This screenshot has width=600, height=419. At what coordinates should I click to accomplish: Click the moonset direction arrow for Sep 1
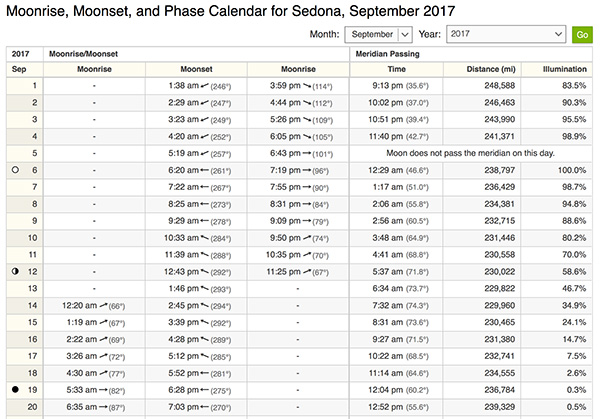[205, 86]
